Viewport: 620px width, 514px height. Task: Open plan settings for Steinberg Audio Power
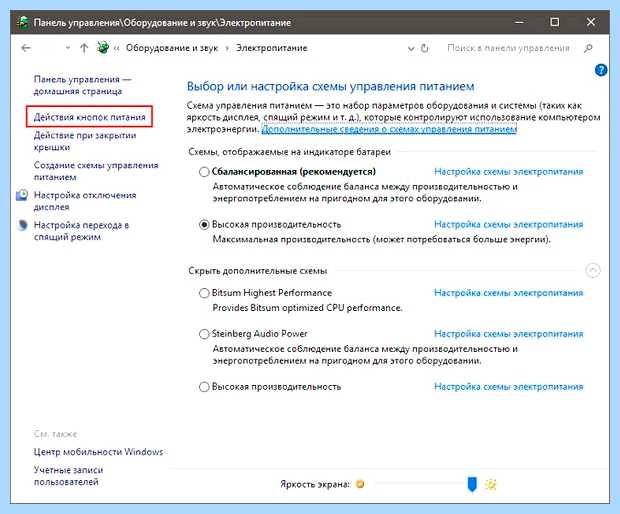(x=508, y=334)
